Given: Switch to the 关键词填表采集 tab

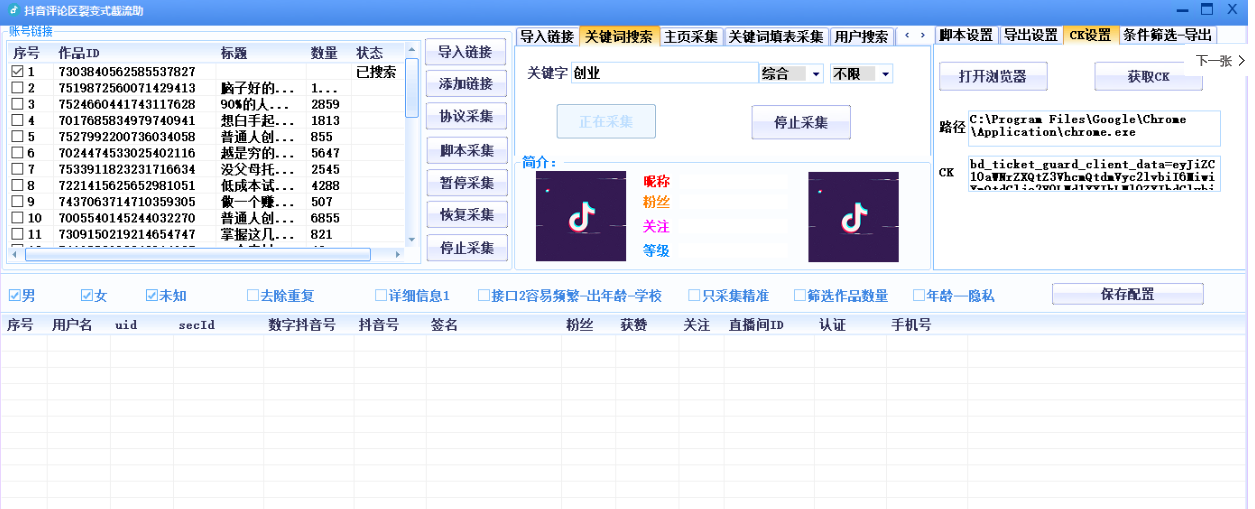Looking at the screenshot, I should pos(776,37).
